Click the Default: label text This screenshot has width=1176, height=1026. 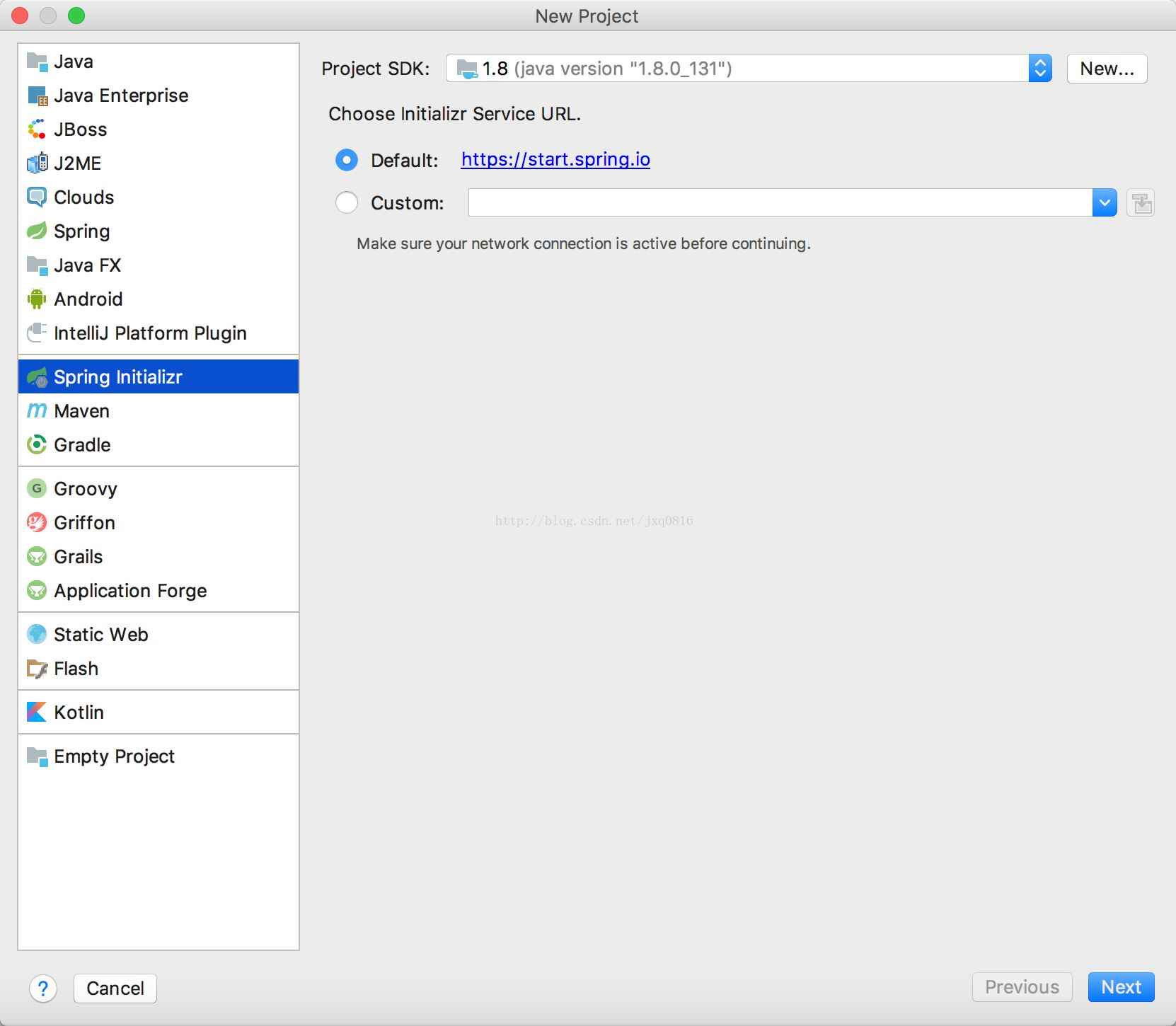pos(405,161)
